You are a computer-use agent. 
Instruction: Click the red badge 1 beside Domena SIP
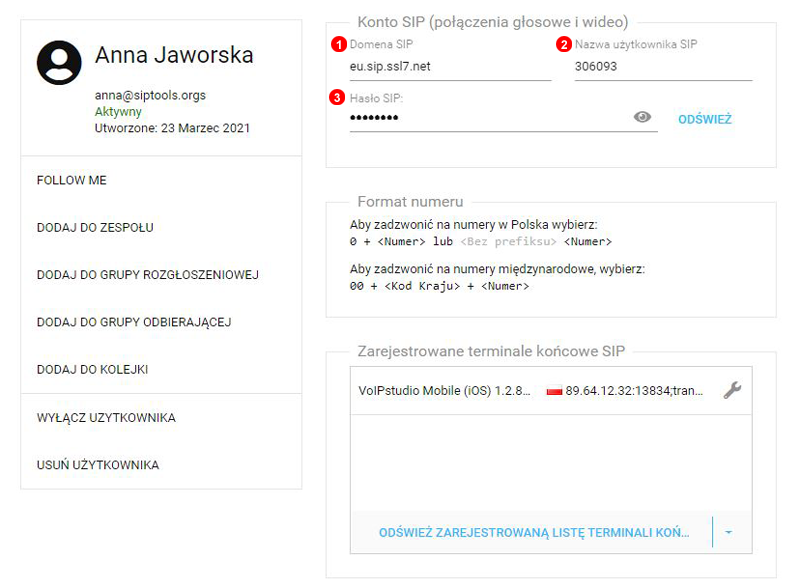pos(338,43)
